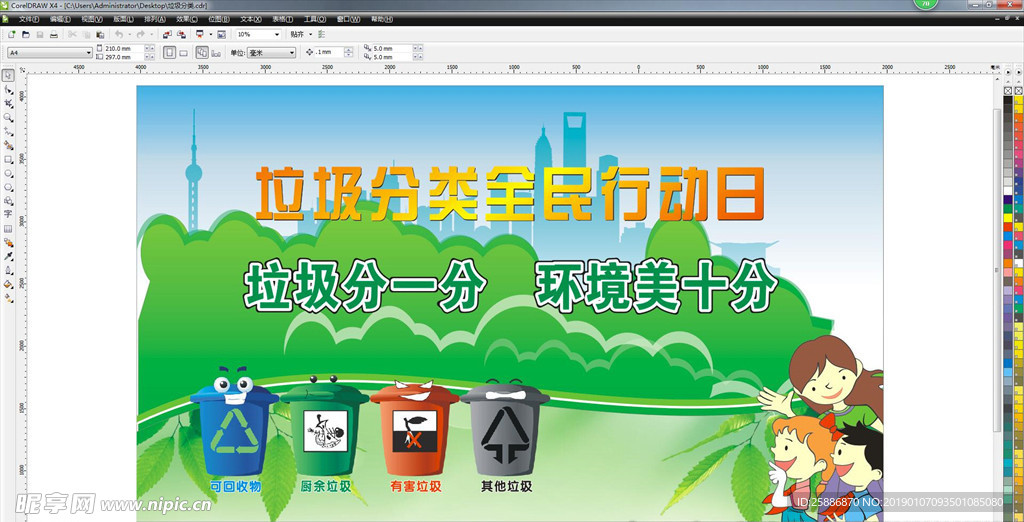The width and height of the screenshot is (1024, 522).
Task: Click the 贴齐 snap-to button
Action: point(297,34)
